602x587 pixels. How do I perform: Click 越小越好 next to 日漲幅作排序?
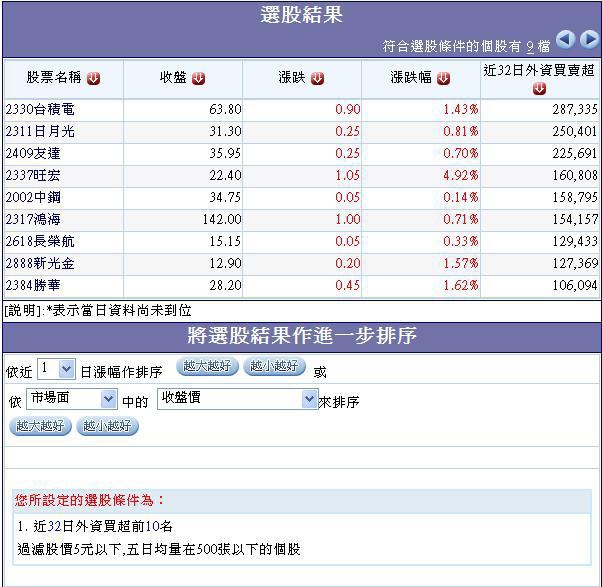coord(274,367)
